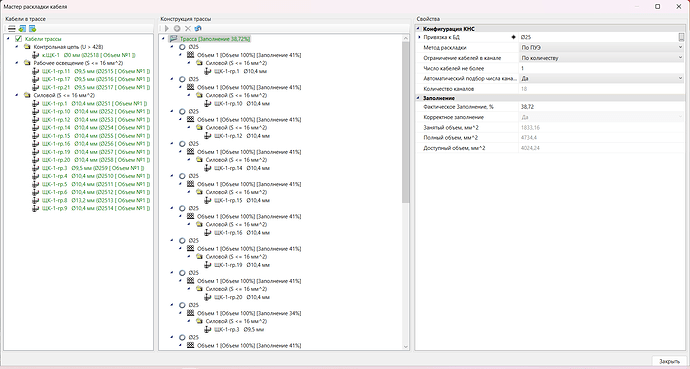Click the play arrow icon in Конструкция трассы toolbar
The image size is (690, 369).
[x=167, y=29]
